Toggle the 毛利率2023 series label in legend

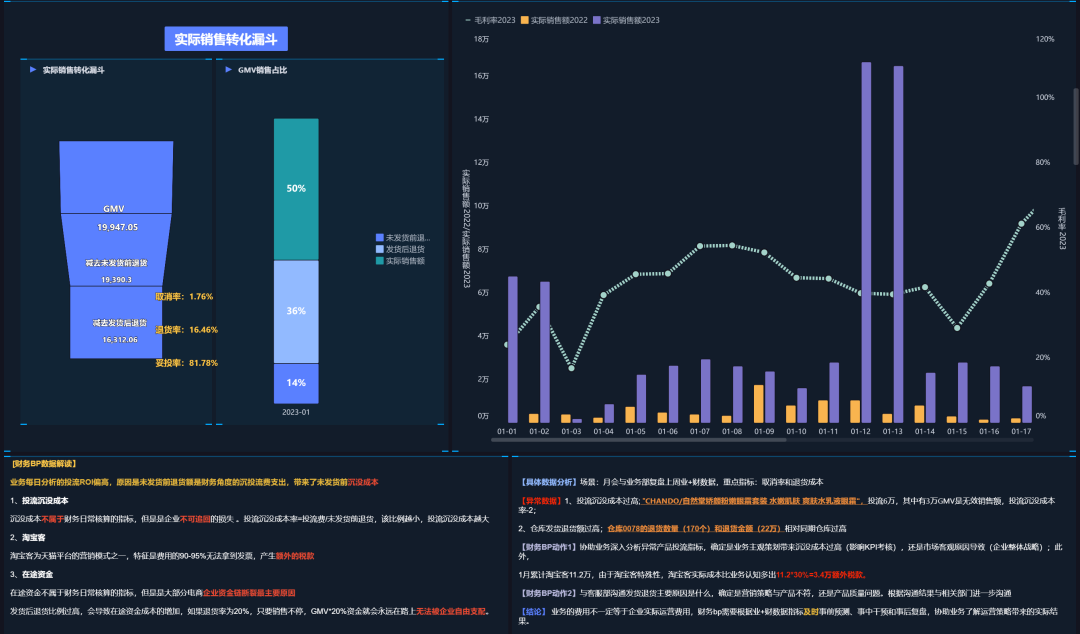[x=495, y=20]
